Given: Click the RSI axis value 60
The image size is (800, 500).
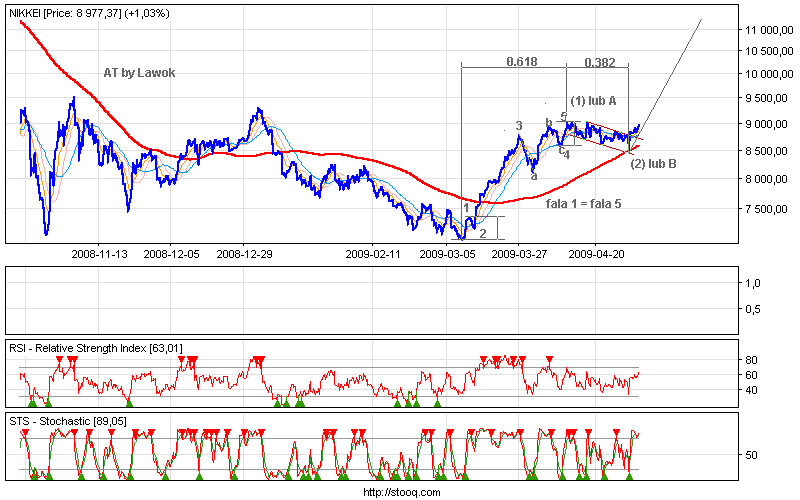Looking at the screenshot, I should 752,375.
